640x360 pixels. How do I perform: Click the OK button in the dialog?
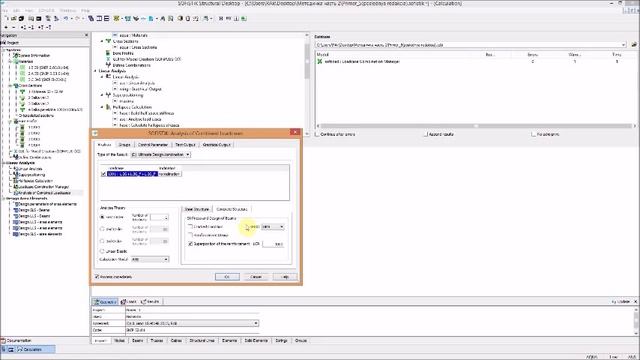click(227, 277)
